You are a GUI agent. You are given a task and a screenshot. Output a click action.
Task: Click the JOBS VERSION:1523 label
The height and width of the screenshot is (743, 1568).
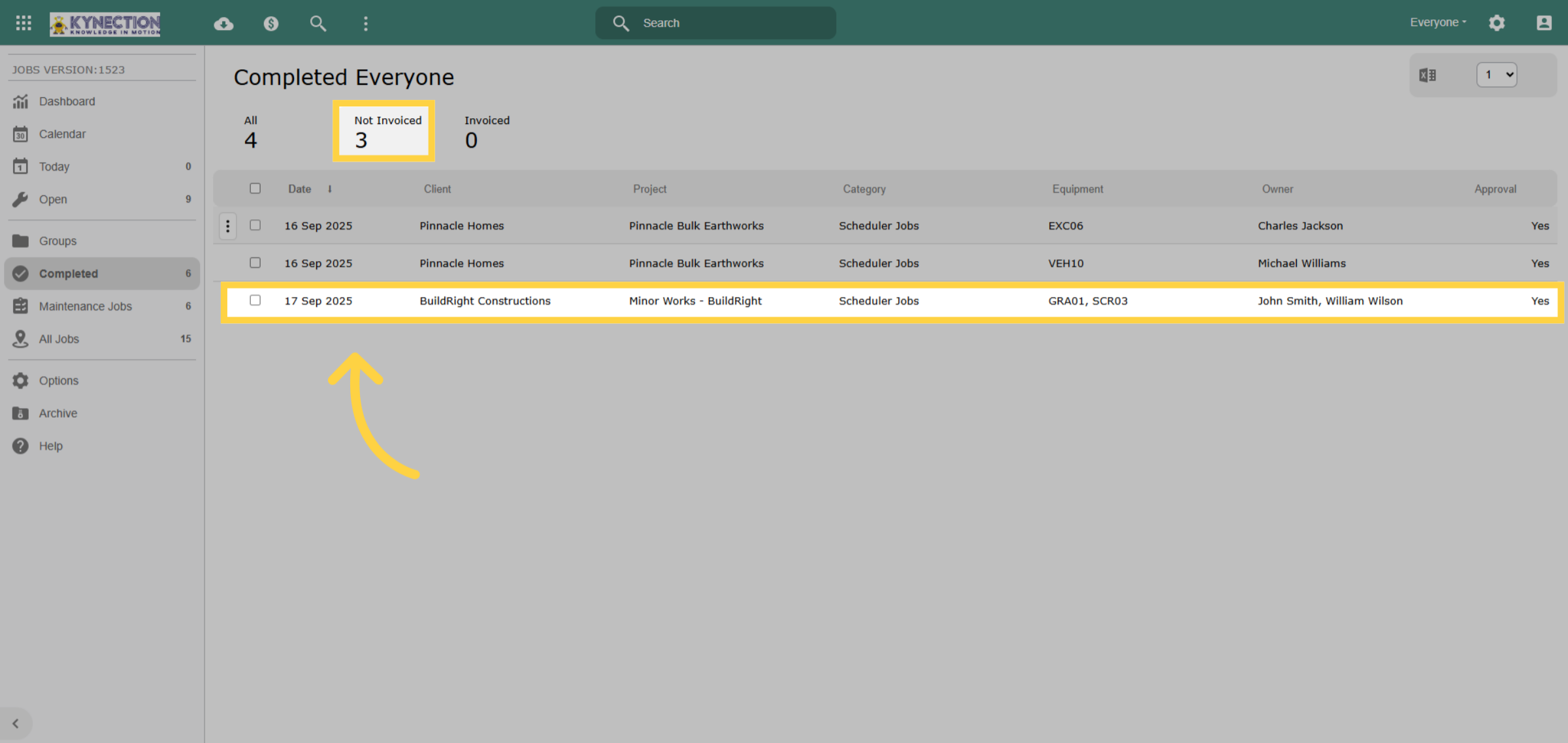[x=68, y=69]
